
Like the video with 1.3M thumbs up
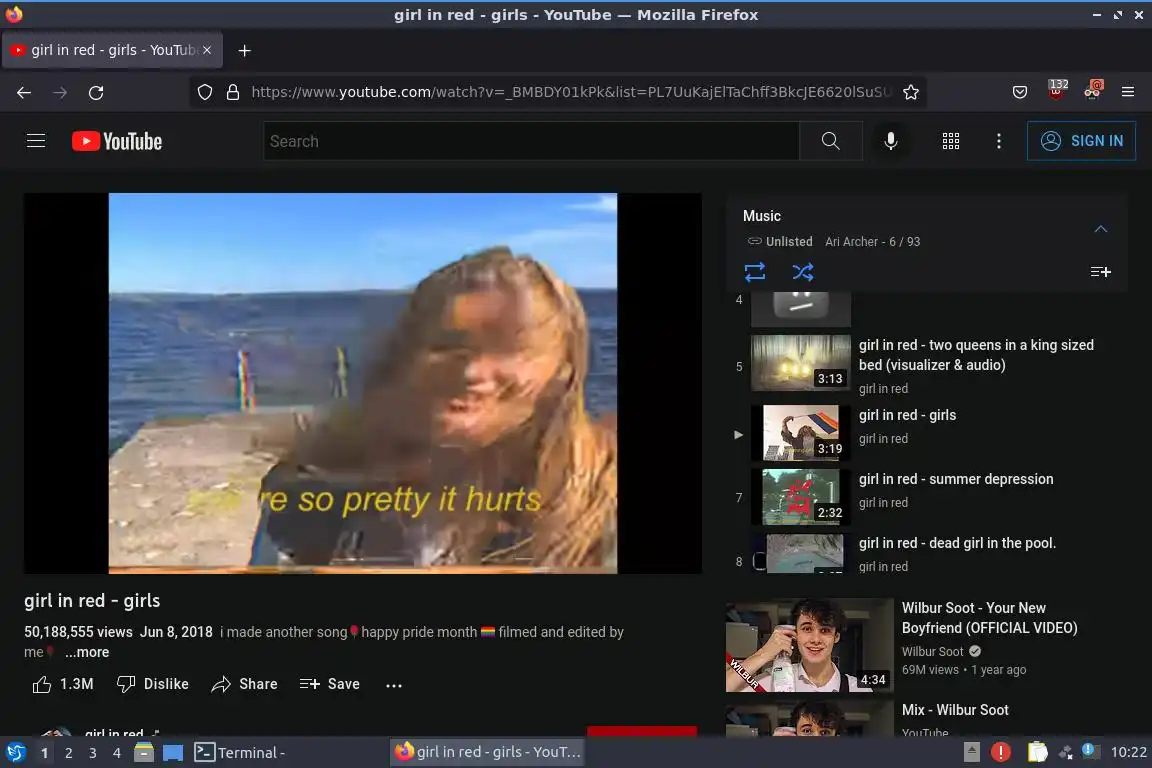pos(62,684)
